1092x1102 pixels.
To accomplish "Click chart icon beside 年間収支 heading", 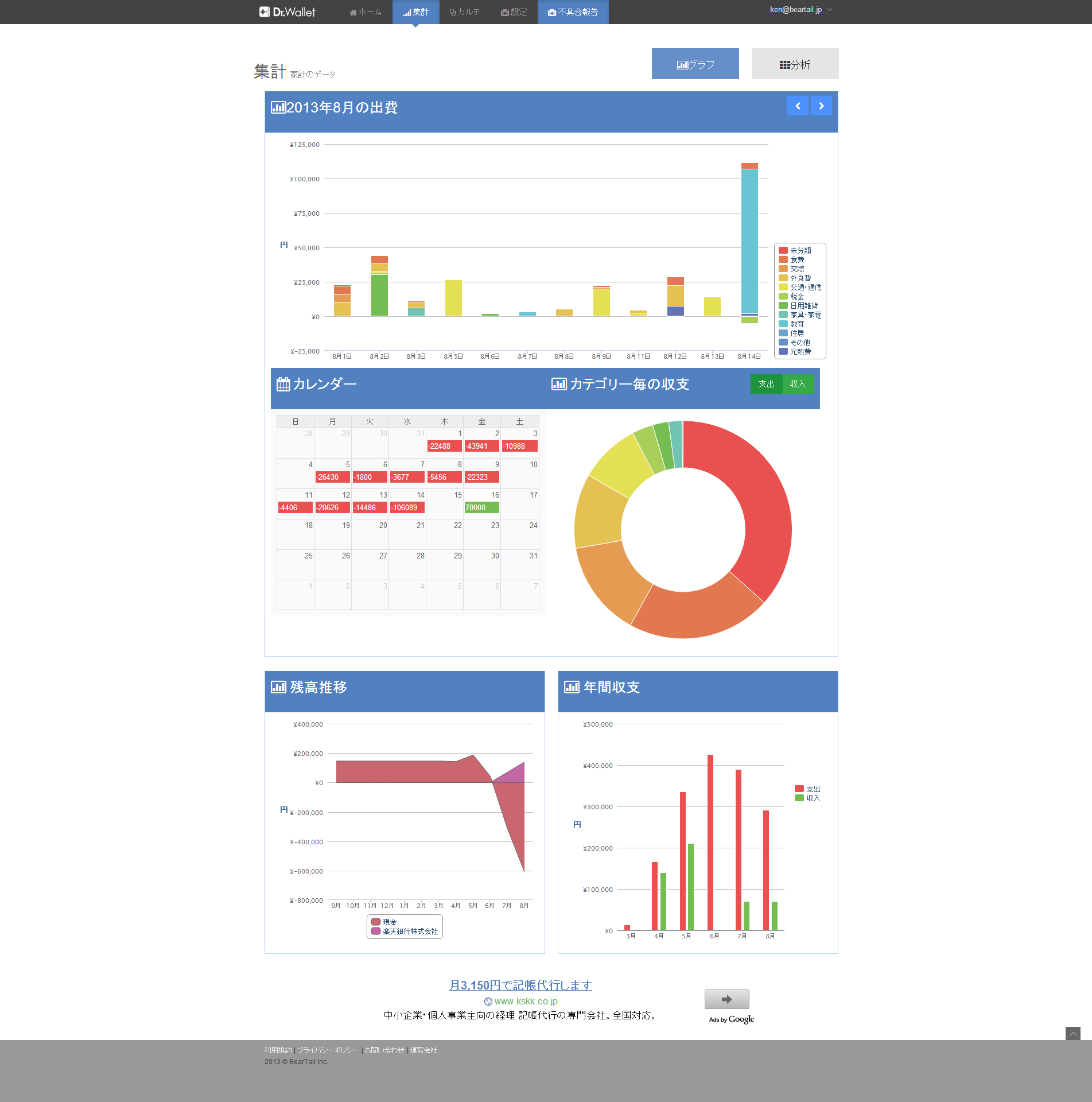I will pos(572,687).
